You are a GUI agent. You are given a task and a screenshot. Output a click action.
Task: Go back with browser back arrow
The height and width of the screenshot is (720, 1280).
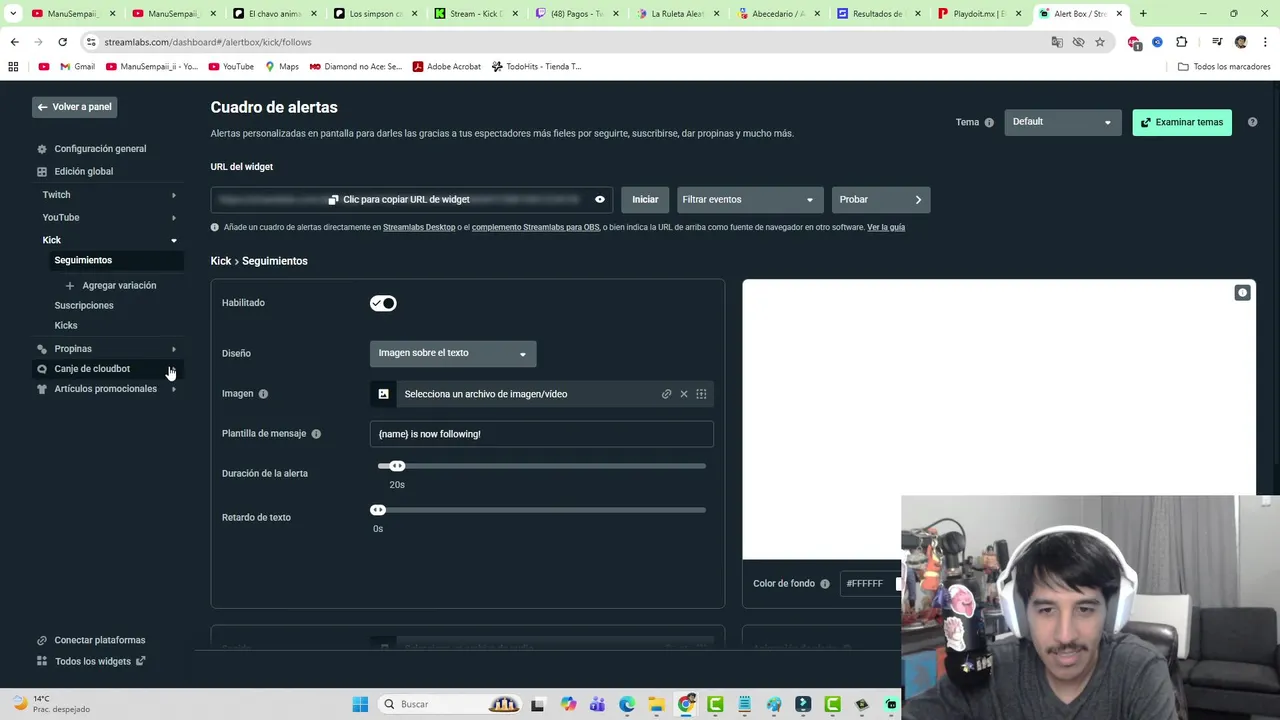click(x=14, y=42)
